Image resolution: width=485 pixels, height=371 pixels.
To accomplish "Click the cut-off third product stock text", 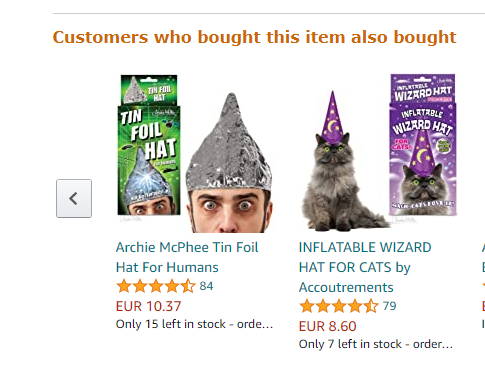I will 483,324.
